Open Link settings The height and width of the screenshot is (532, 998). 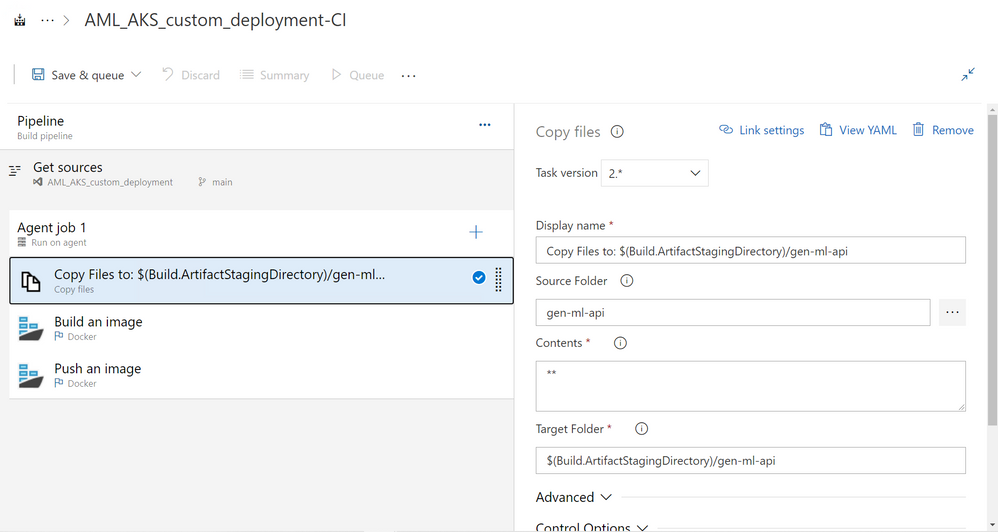762,130
